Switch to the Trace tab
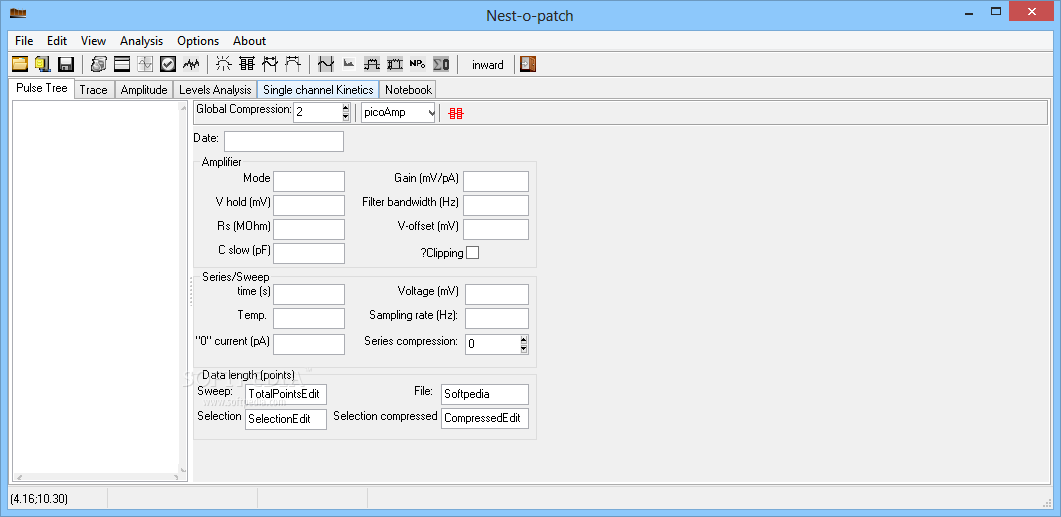The width and height of the screenshot is (1061, 517). pos(93,89)
